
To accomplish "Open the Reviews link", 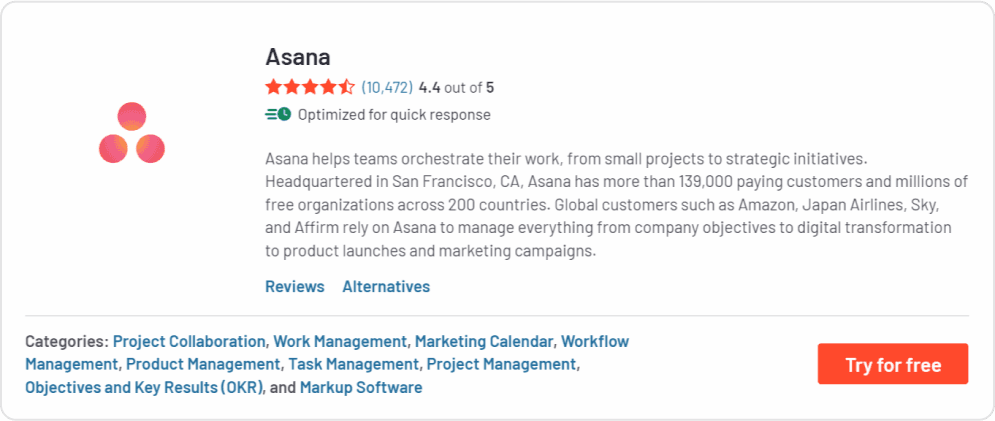I will coord(295,286).
